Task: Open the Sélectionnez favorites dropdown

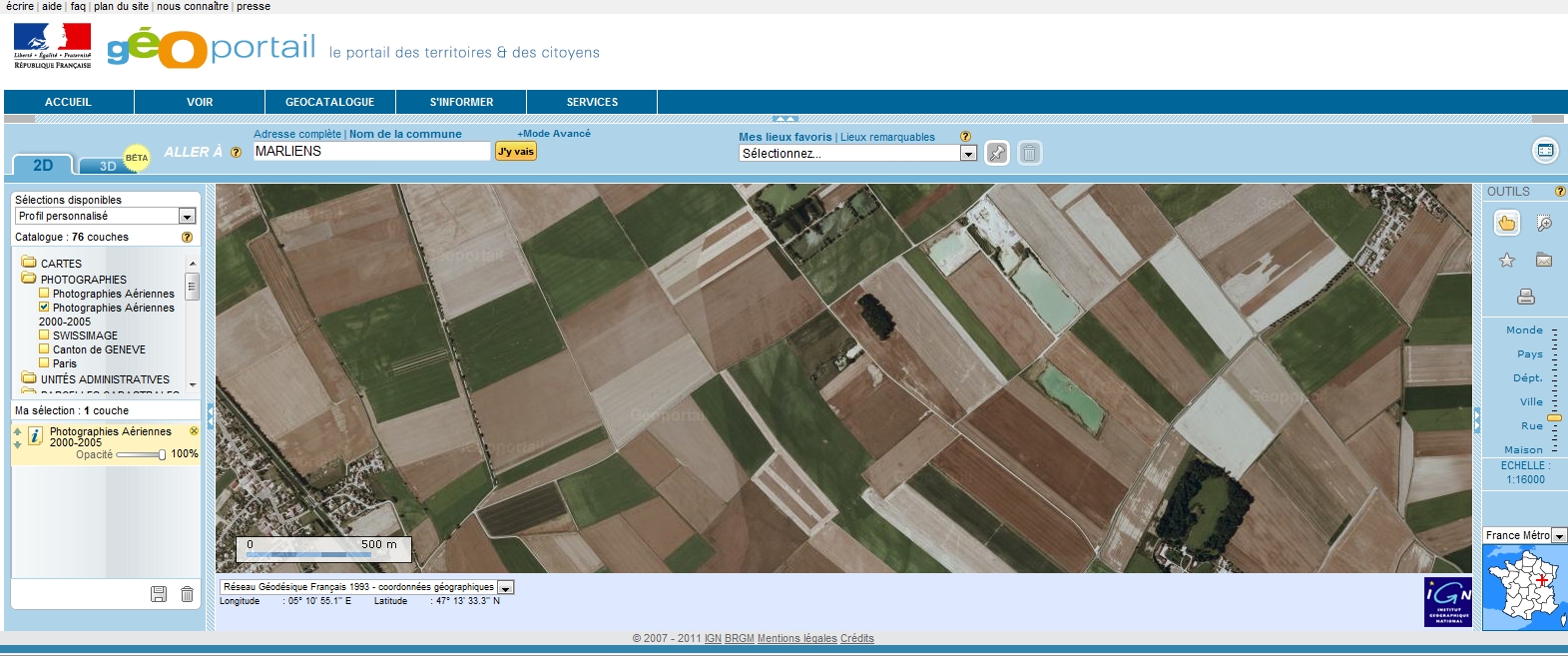Action: click(857, 153)
